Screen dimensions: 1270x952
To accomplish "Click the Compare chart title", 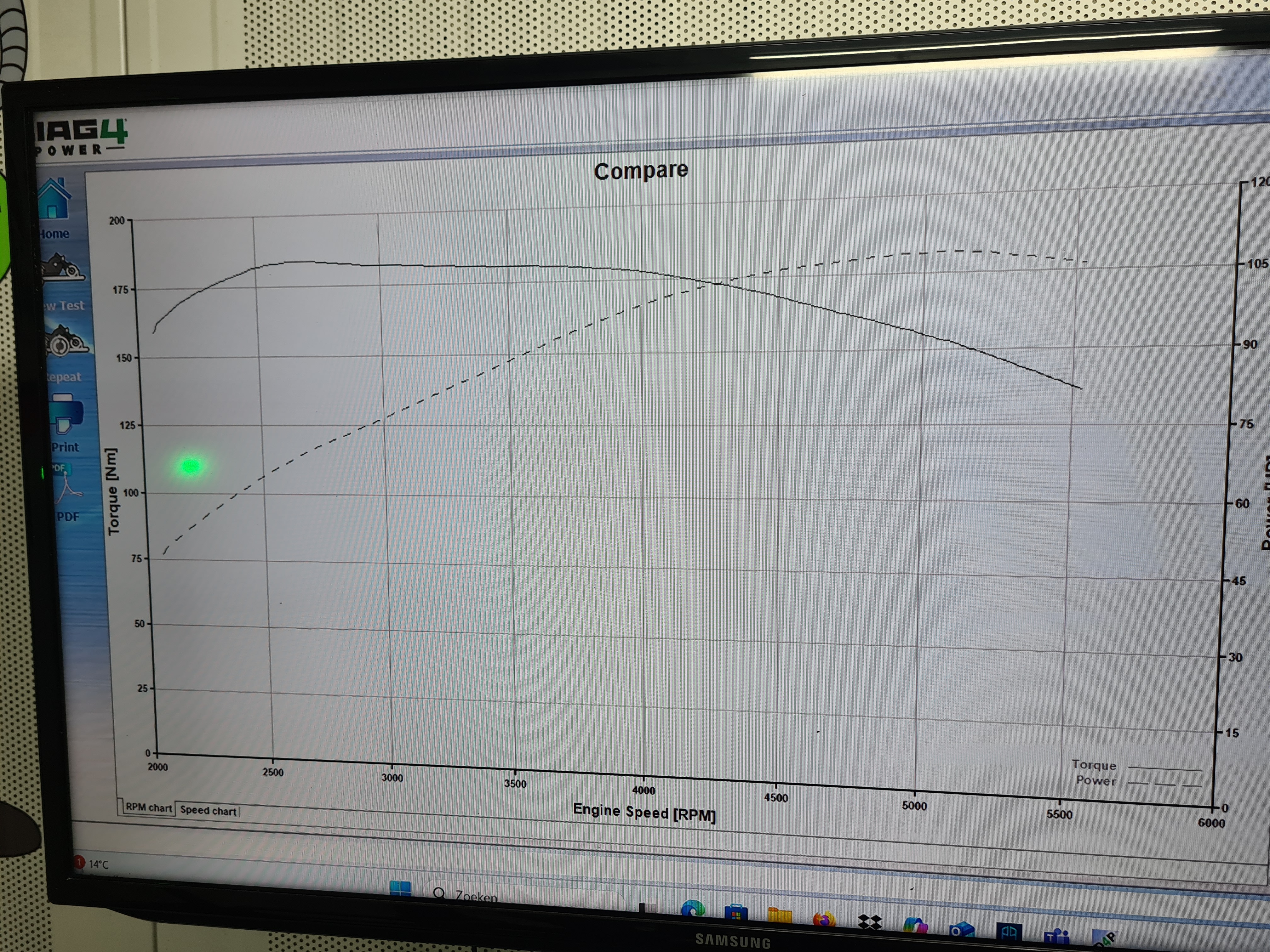I will click(641, 170).
